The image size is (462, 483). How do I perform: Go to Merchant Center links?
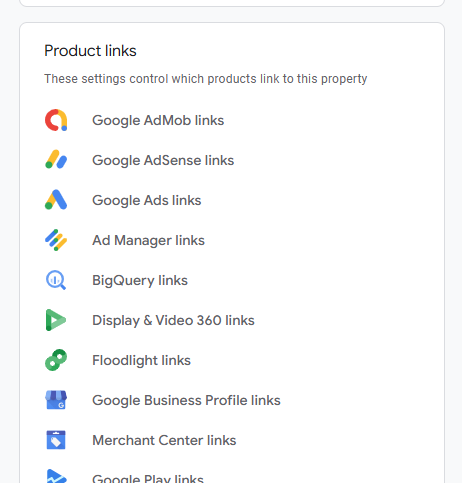(x=164, y=440)
